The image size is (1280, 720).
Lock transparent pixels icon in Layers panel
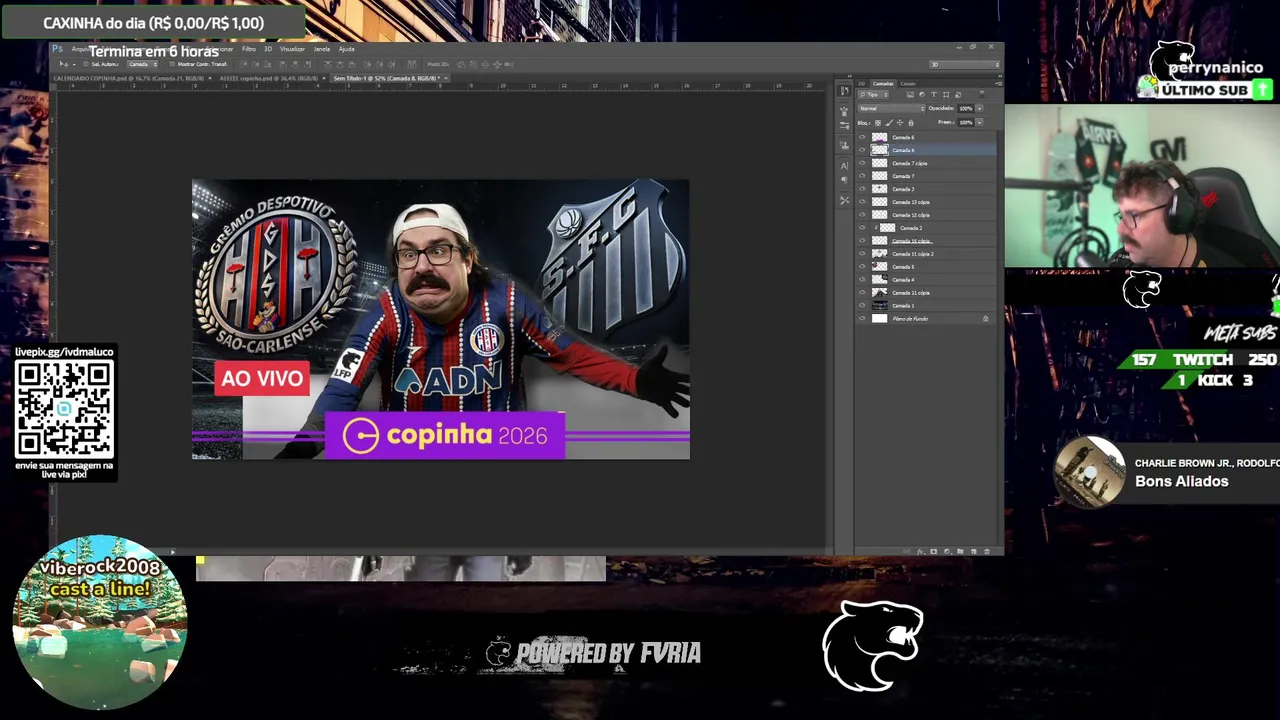tap(878, 123)
